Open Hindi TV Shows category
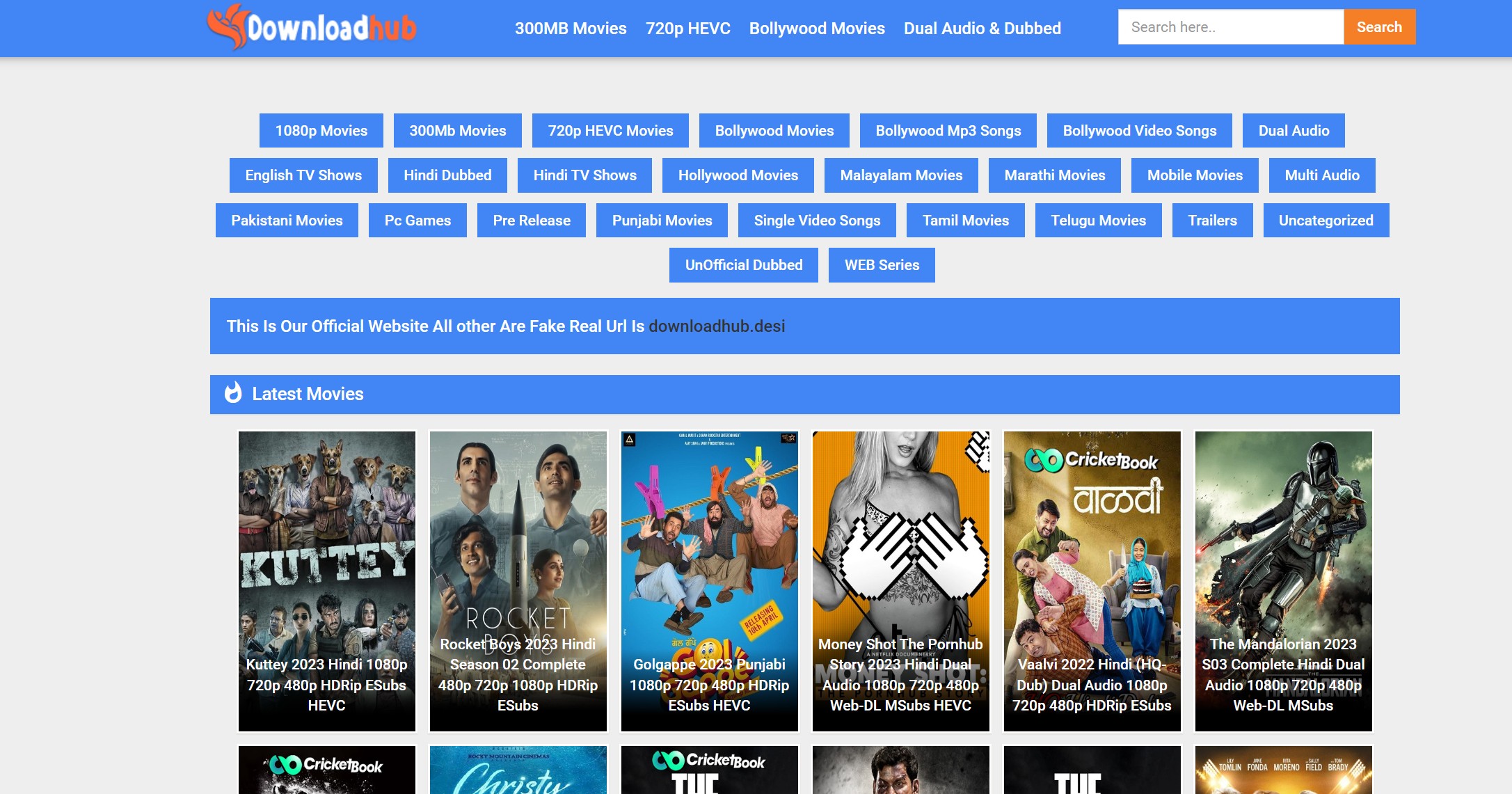 [584, 175]
